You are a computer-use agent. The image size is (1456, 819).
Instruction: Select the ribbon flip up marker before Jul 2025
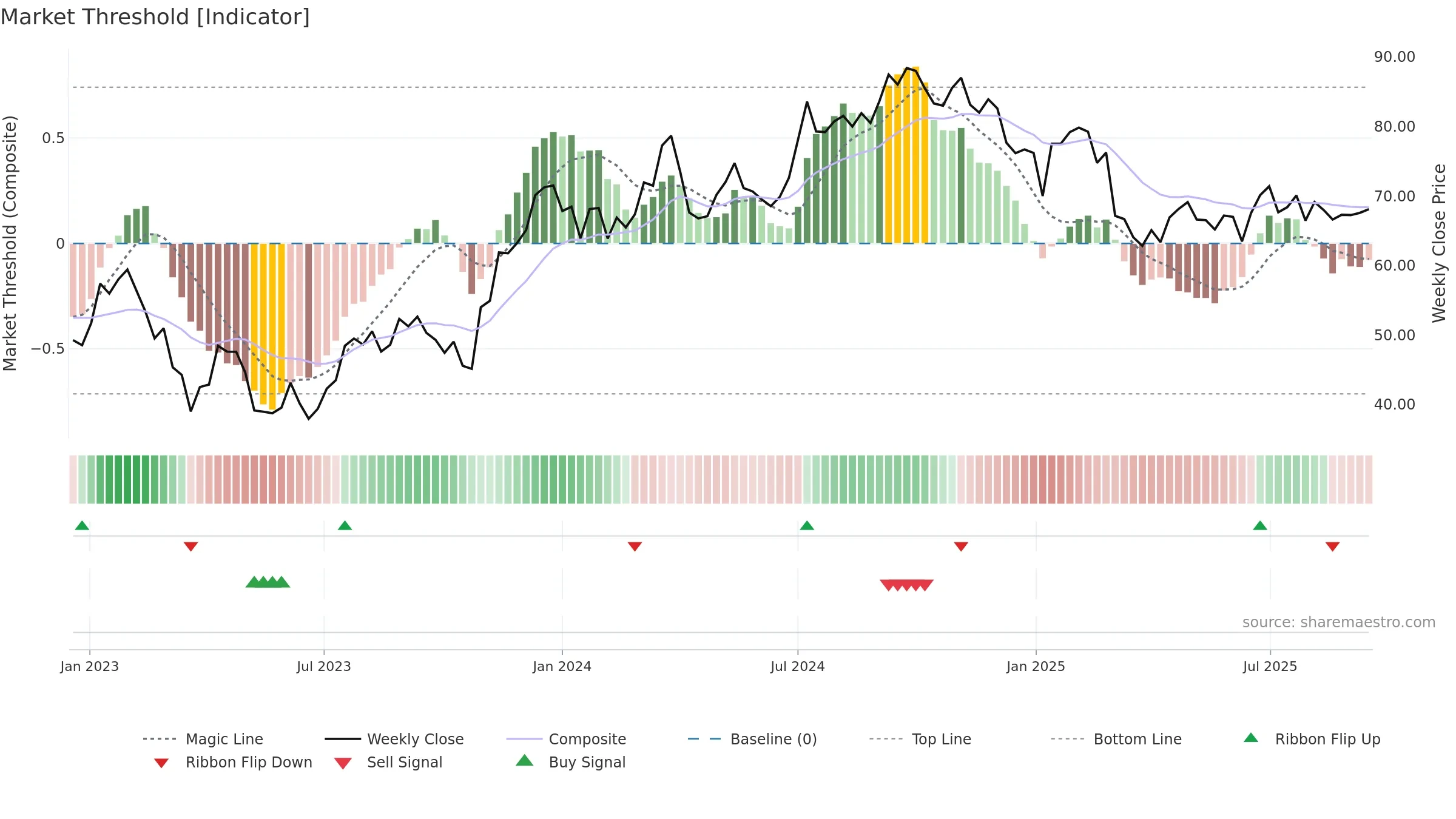point(1260,525)
